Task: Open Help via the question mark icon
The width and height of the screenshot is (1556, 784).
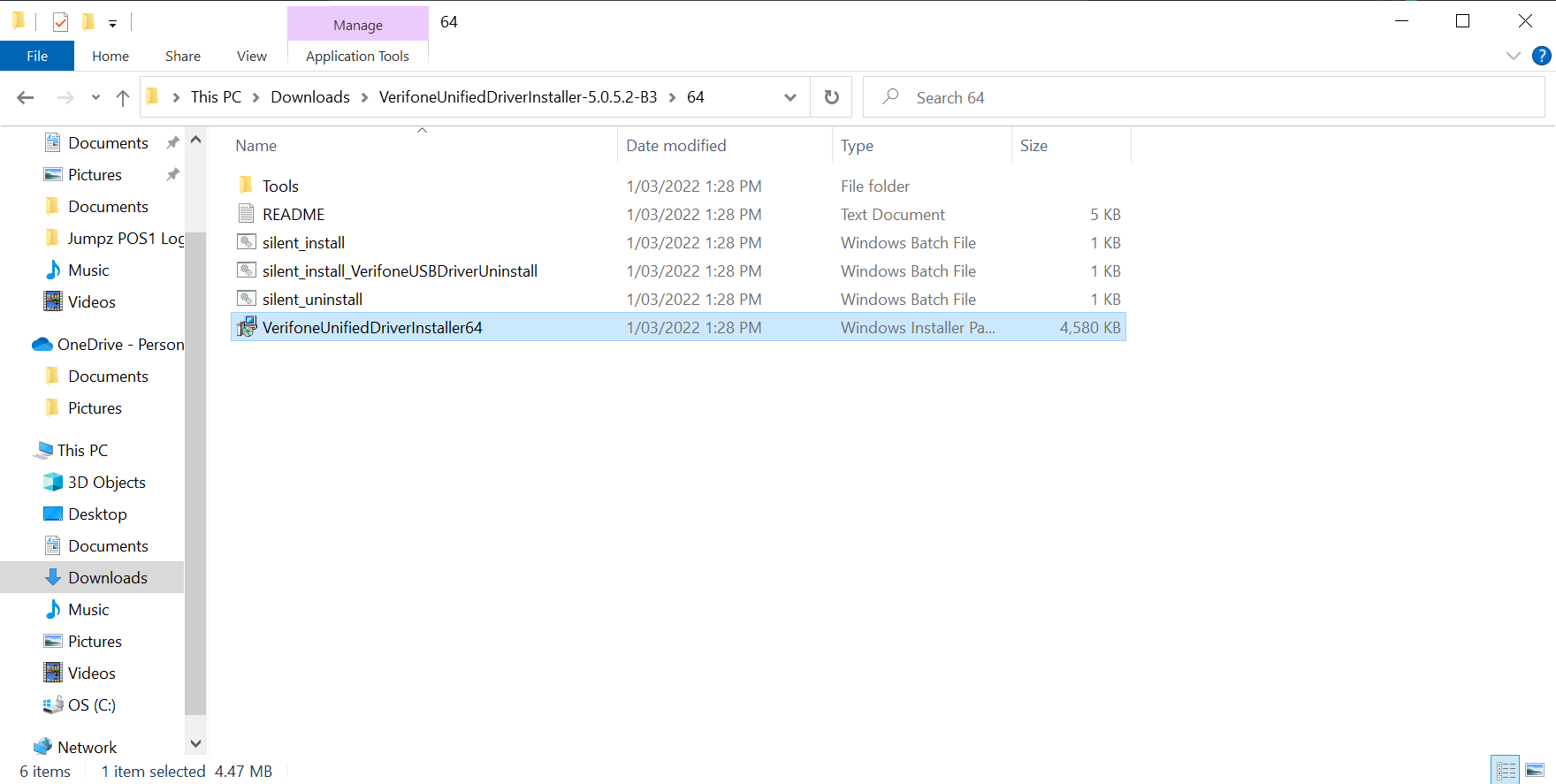Action: 1542,56
